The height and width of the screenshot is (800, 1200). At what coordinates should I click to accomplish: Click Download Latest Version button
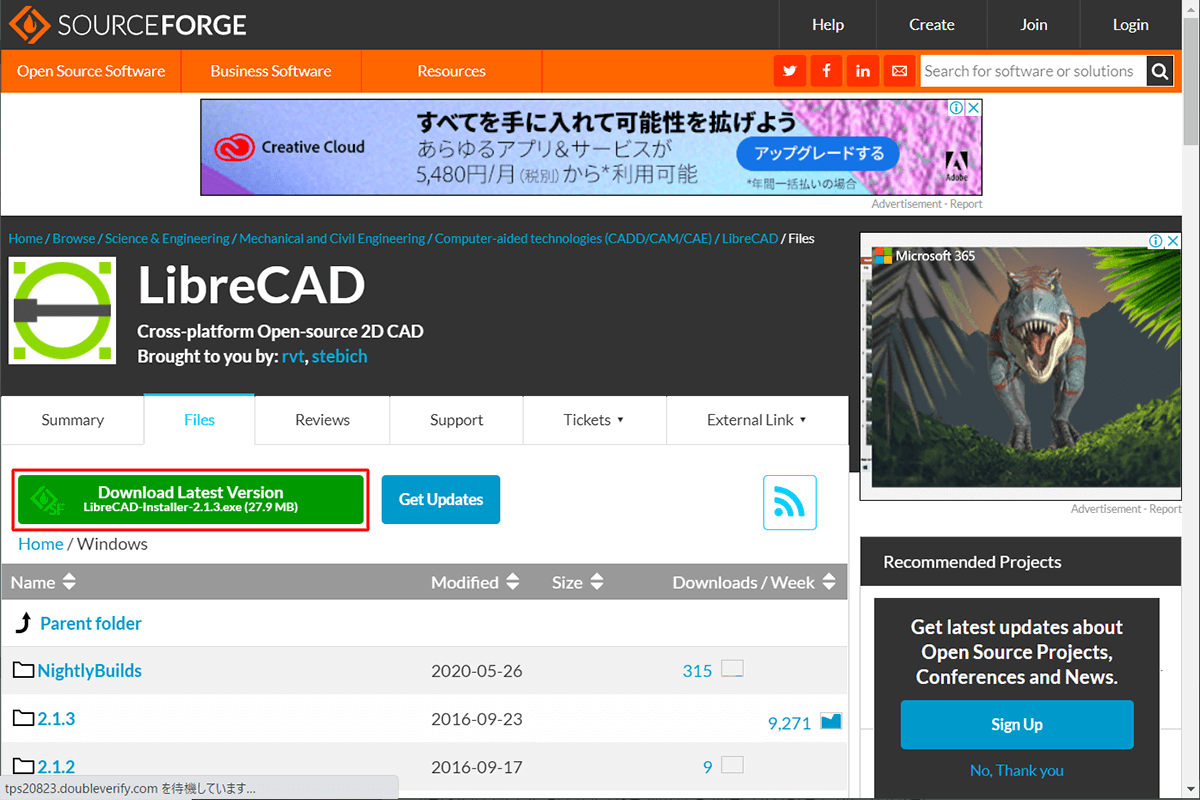tap(191, 499)
